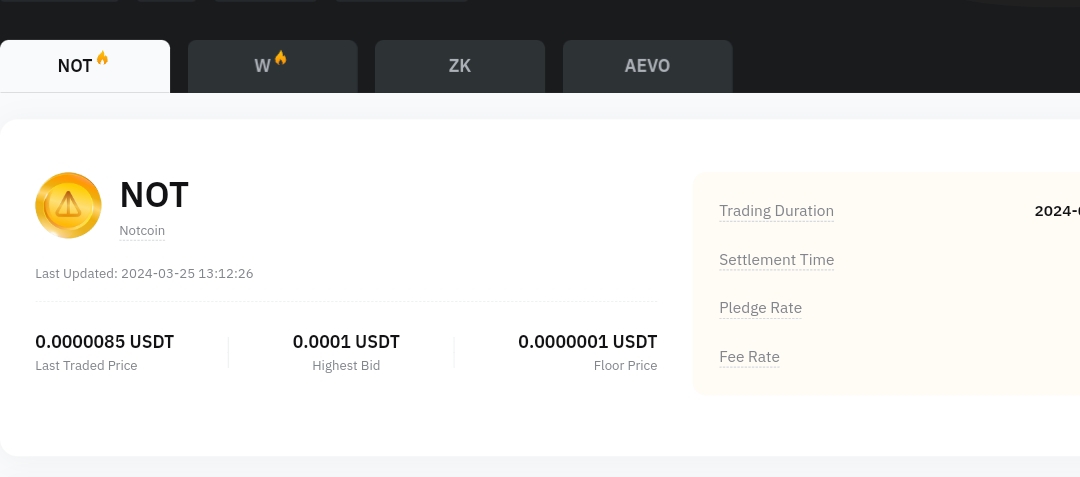Click the gold Notcoin coin icon

(x=68, y=205)
